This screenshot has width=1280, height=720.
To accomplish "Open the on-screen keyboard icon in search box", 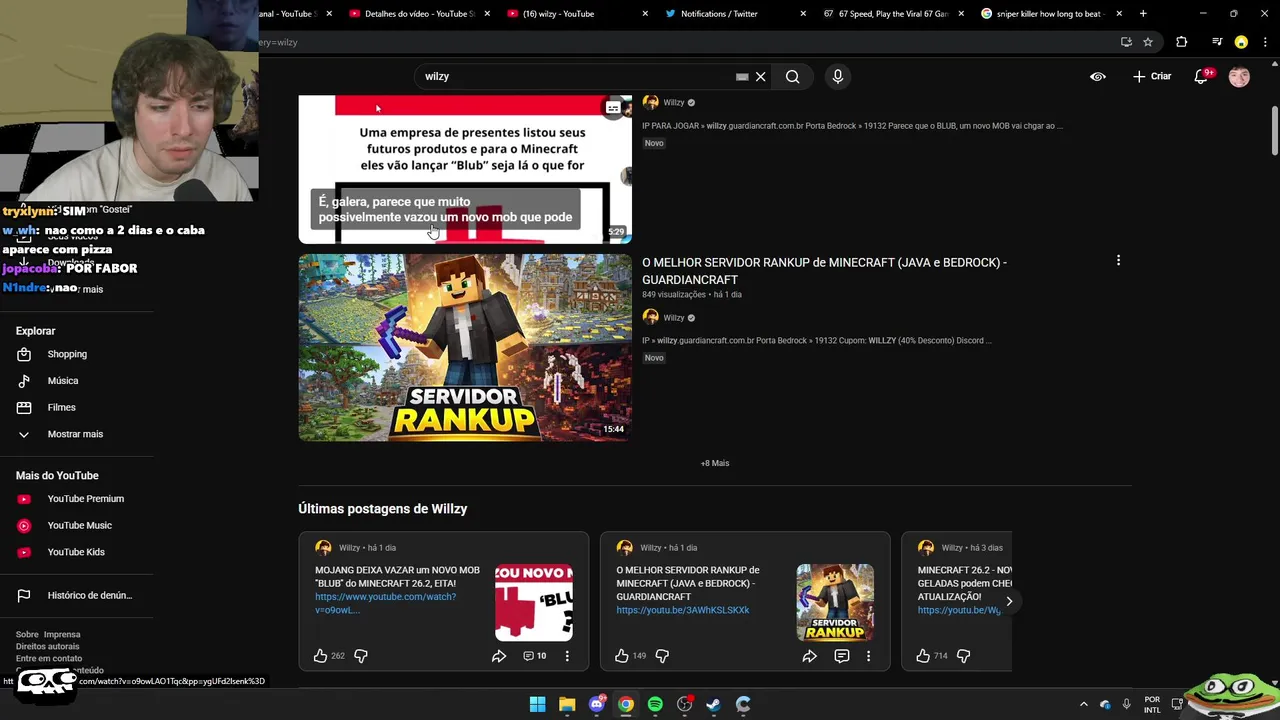I will [742, 76].
